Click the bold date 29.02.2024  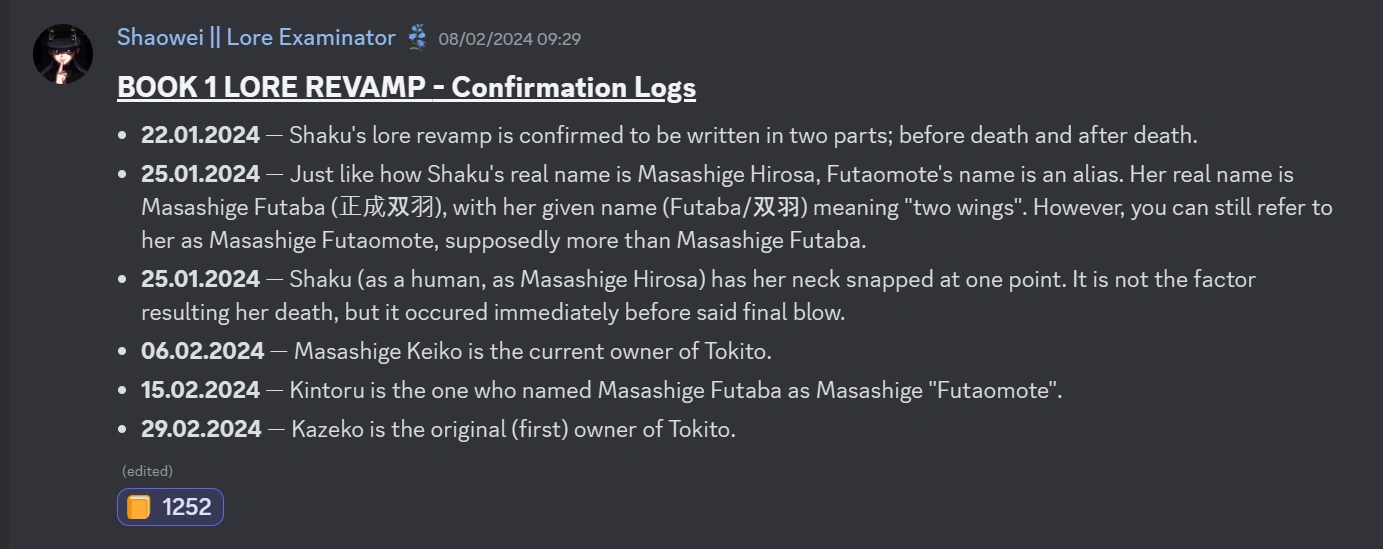tap(201, 430)
